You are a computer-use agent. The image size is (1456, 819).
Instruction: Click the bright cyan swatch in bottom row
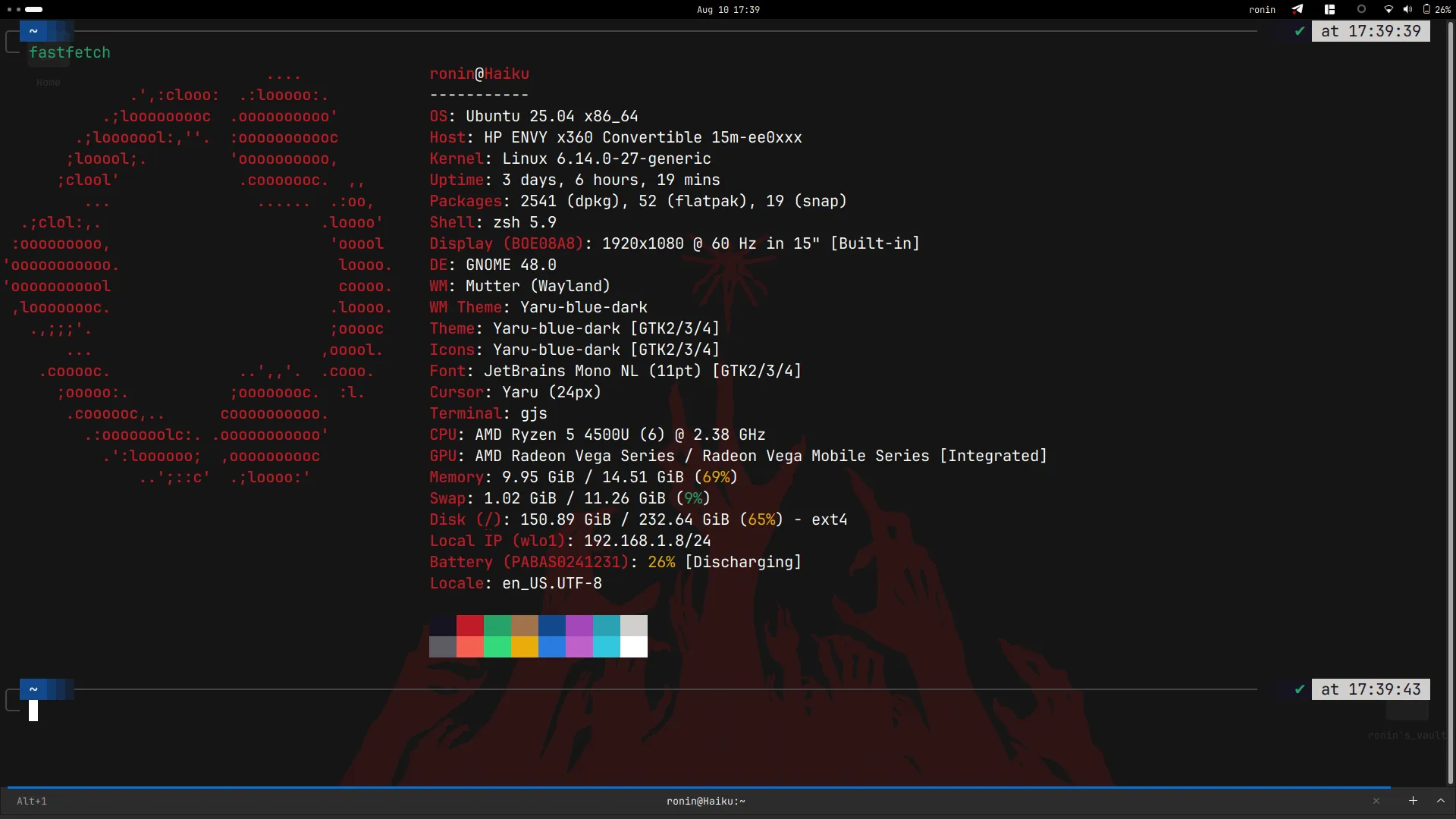coord(607,647)
